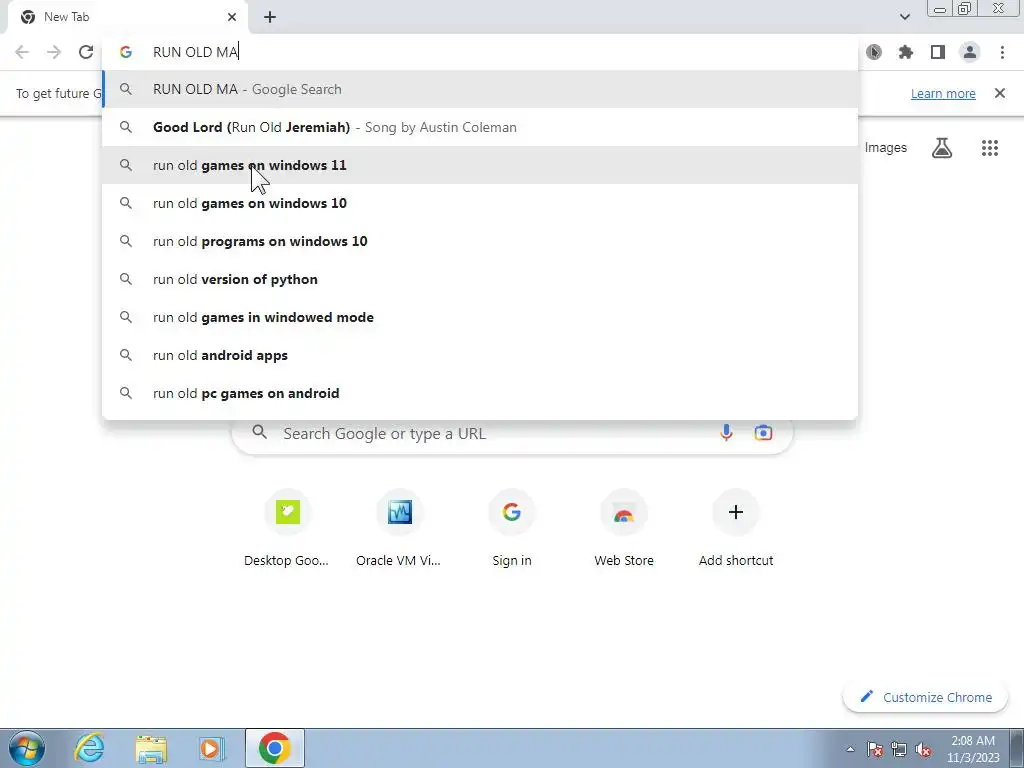Reload the page with refresh icon

[x=86, y=52]
